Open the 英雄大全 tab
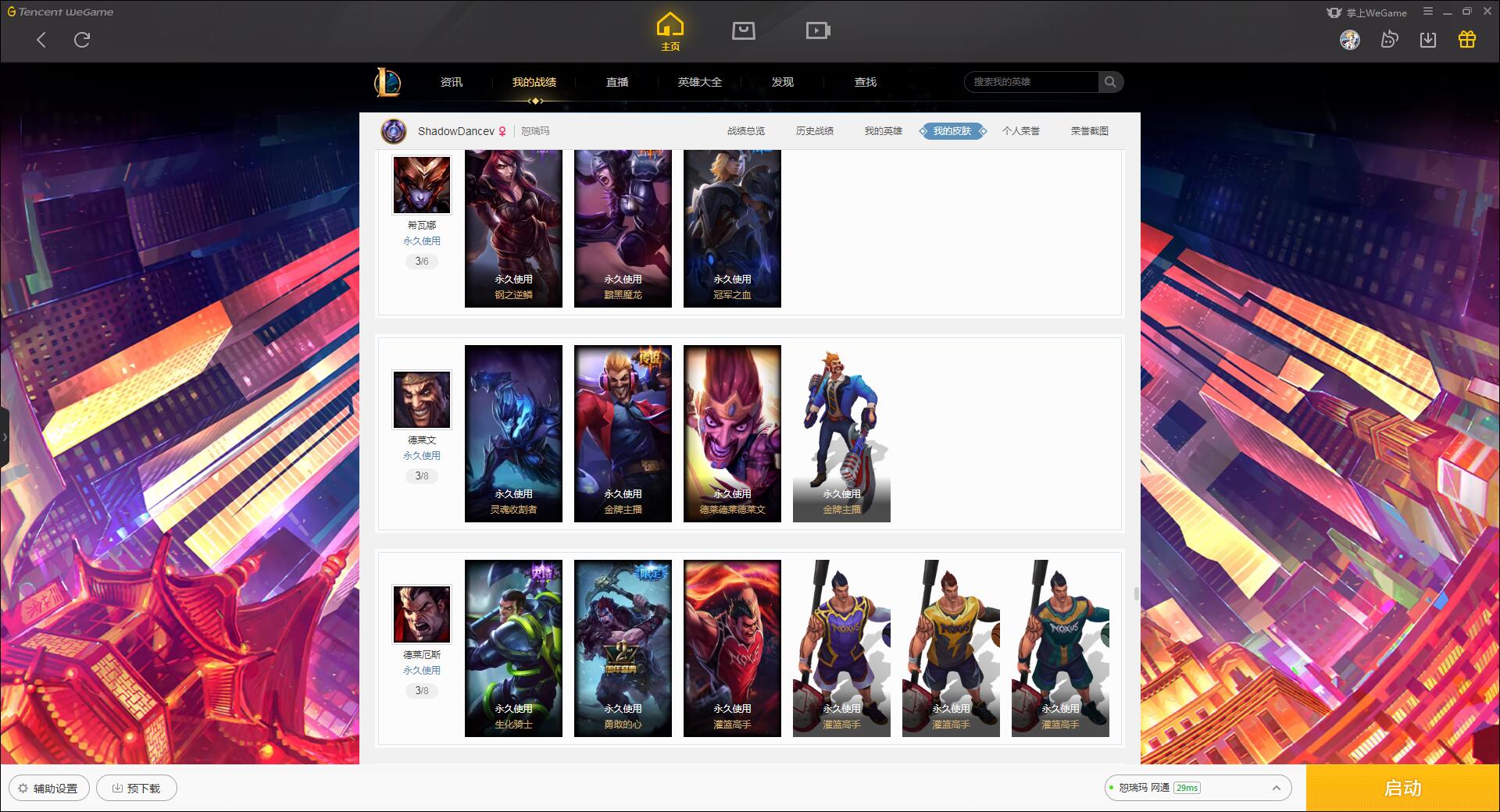The image size is (1500, 812). click(x=700, y=82)
